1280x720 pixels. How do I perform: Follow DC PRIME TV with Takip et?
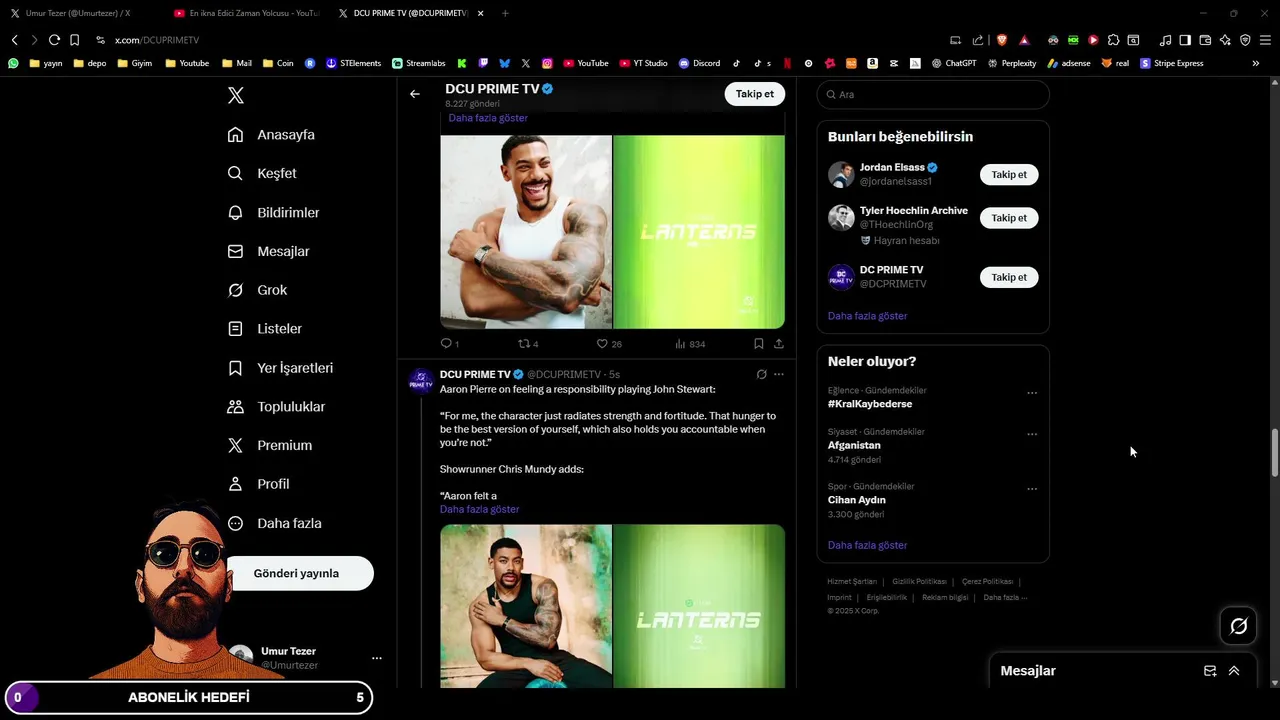[x=1009, y=277]
